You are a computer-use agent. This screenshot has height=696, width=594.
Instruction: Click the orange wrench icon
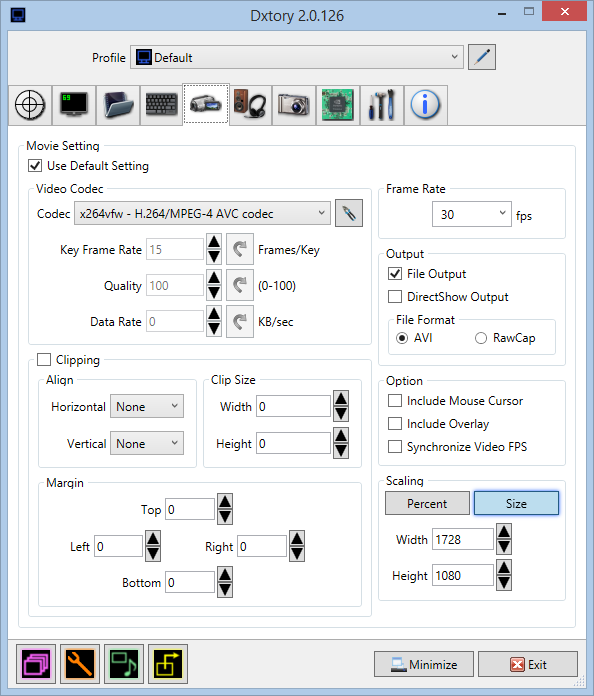click(80, 664)
